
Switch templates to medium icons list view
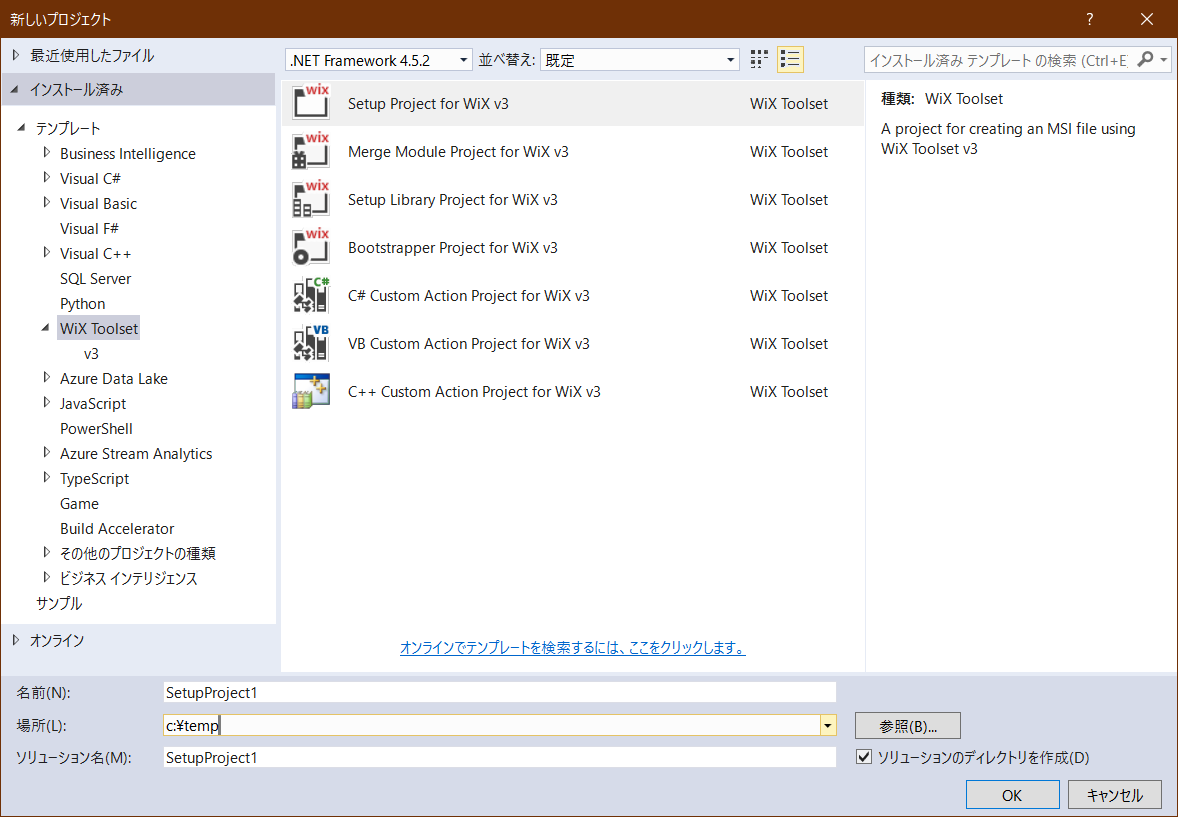click(790, 59)
